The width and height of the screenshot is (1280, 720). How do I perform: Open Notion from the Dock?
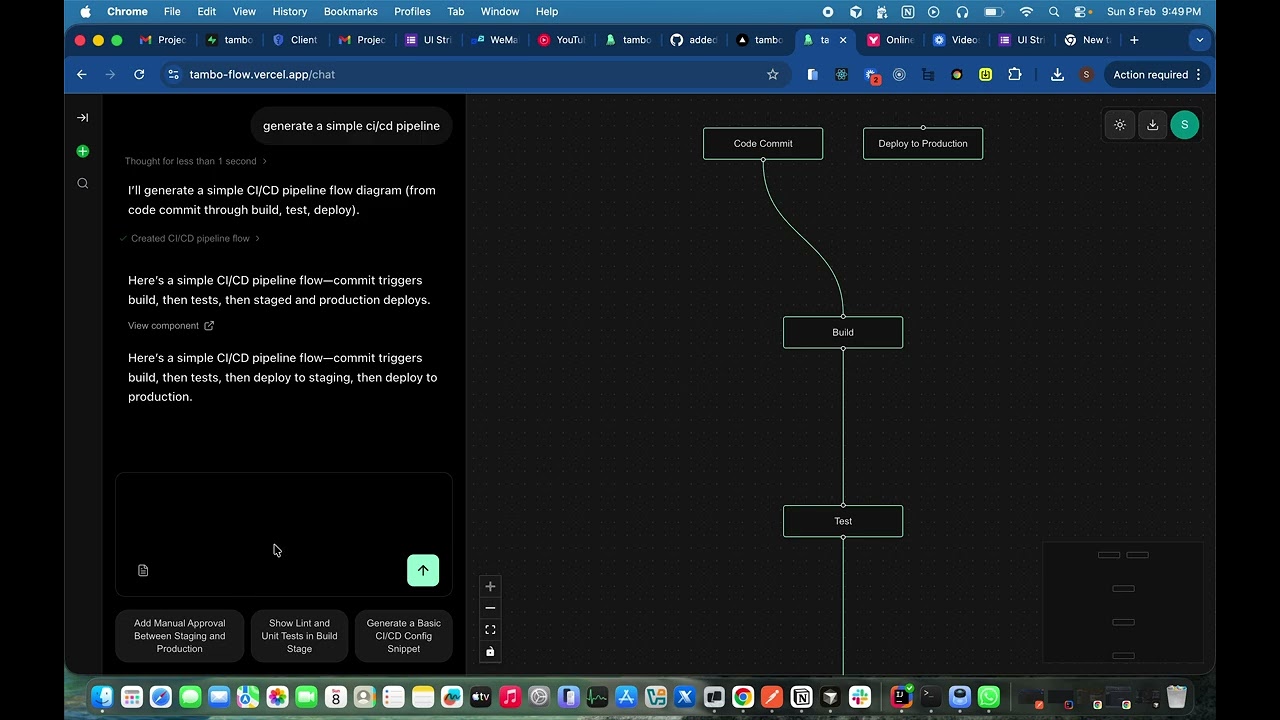click(x=801, y=697)
